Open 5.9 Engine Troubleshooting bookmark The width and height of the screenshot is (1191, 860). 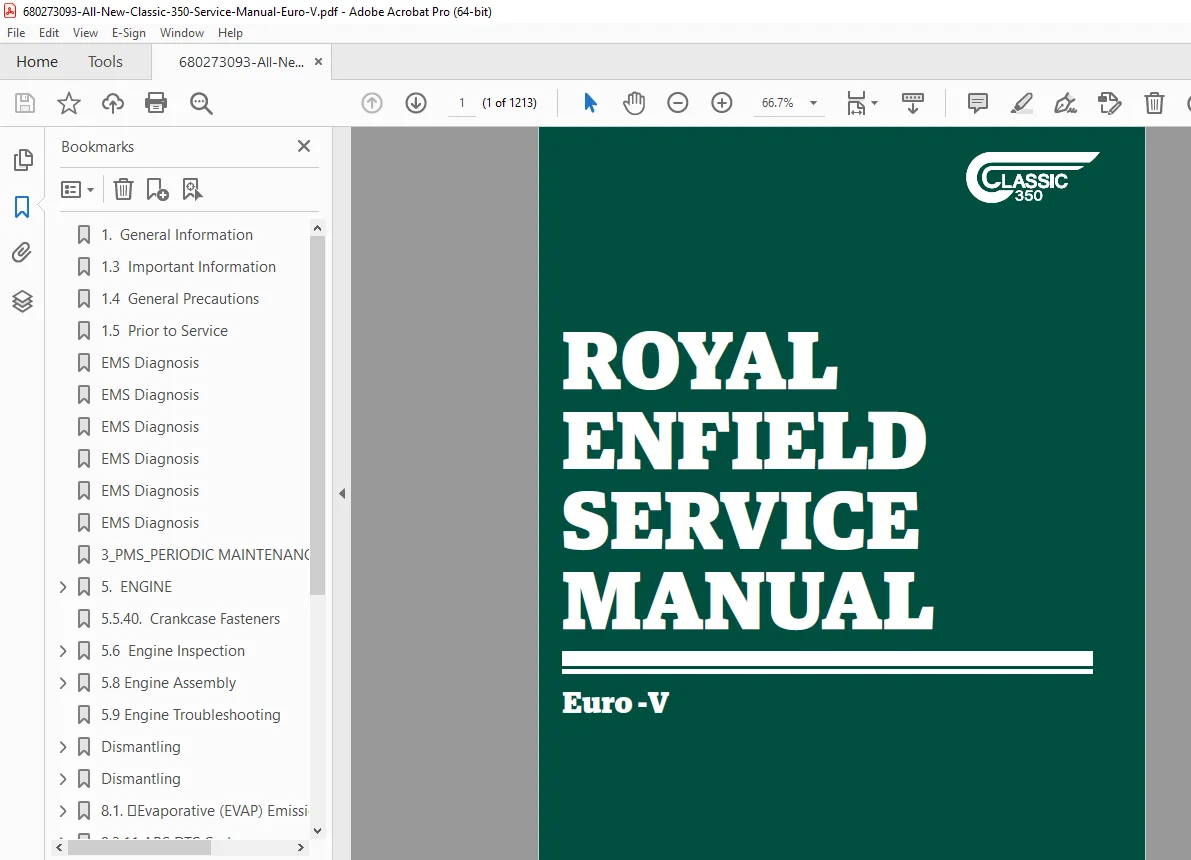click(x=191, y=715)
